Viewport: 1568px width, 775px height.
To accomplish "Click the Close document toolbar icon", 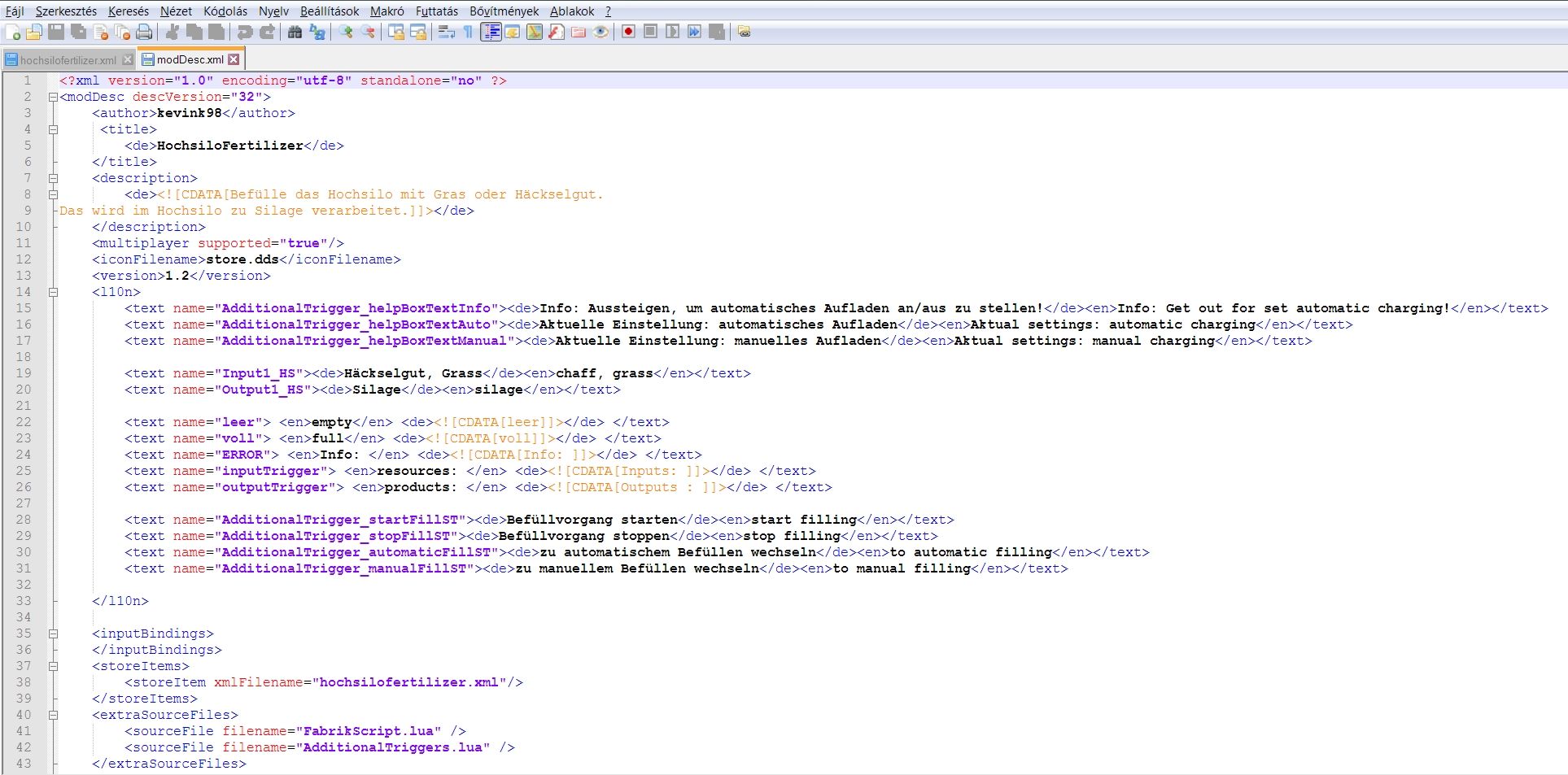I will click(101, 32).
